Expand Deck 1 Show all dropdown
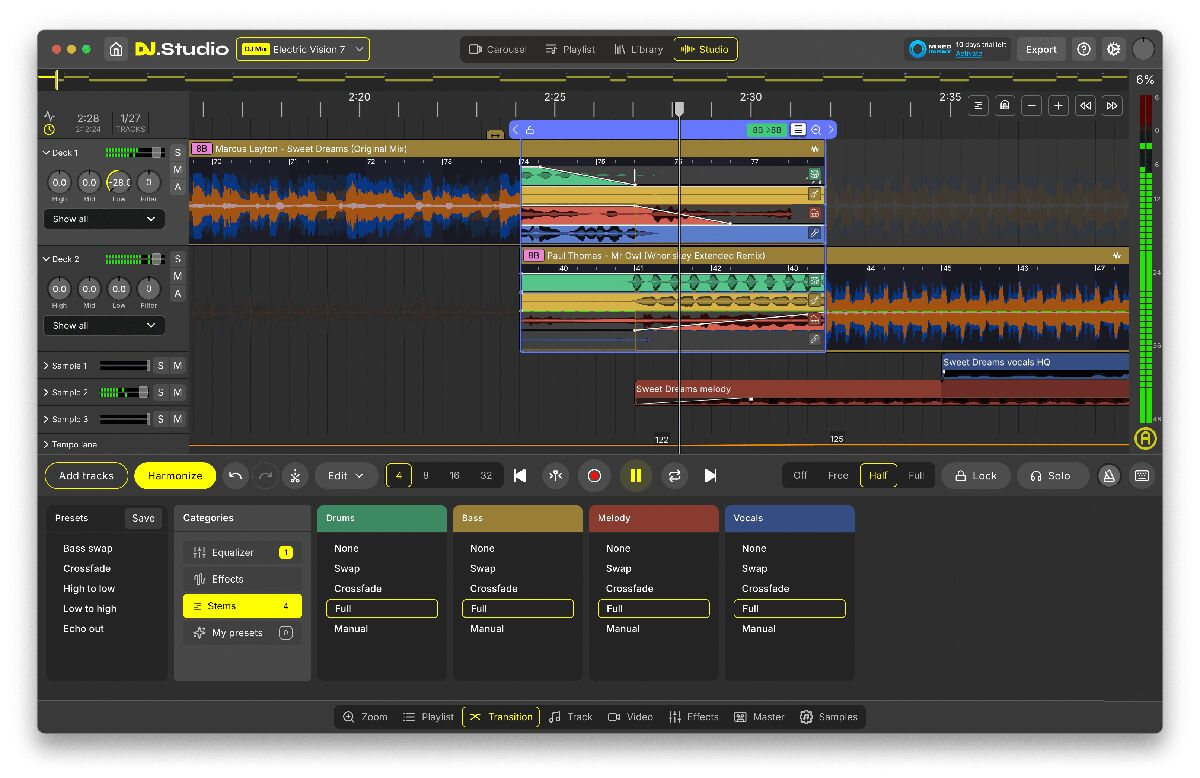Viewport: 1200px width, 778px height. (x=104, y=219)
